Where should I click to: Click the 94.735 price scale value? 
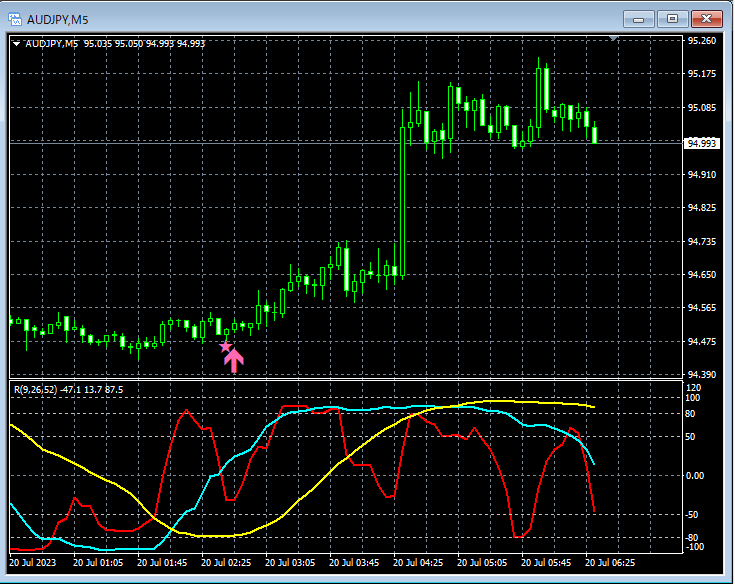pyautogui.click(x=702, y=241)
